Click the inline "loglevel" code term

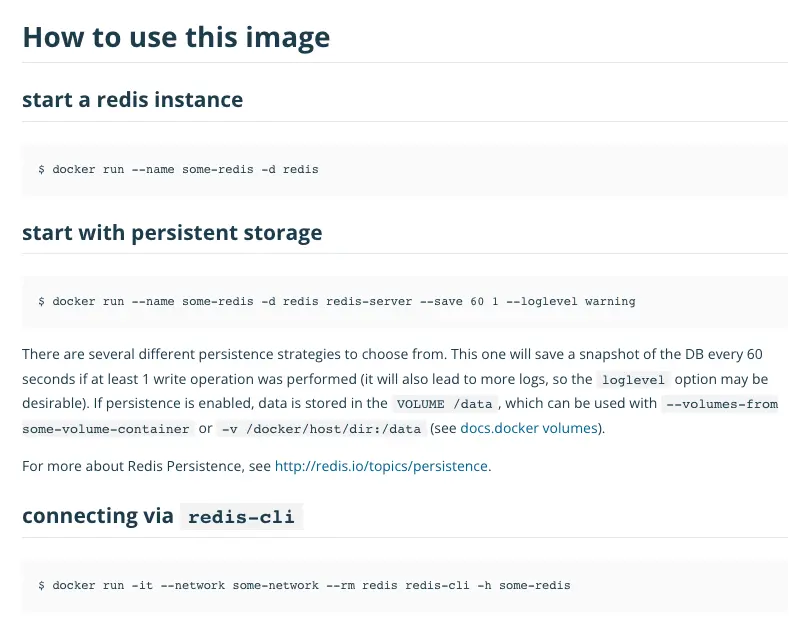tap(632, 380)
